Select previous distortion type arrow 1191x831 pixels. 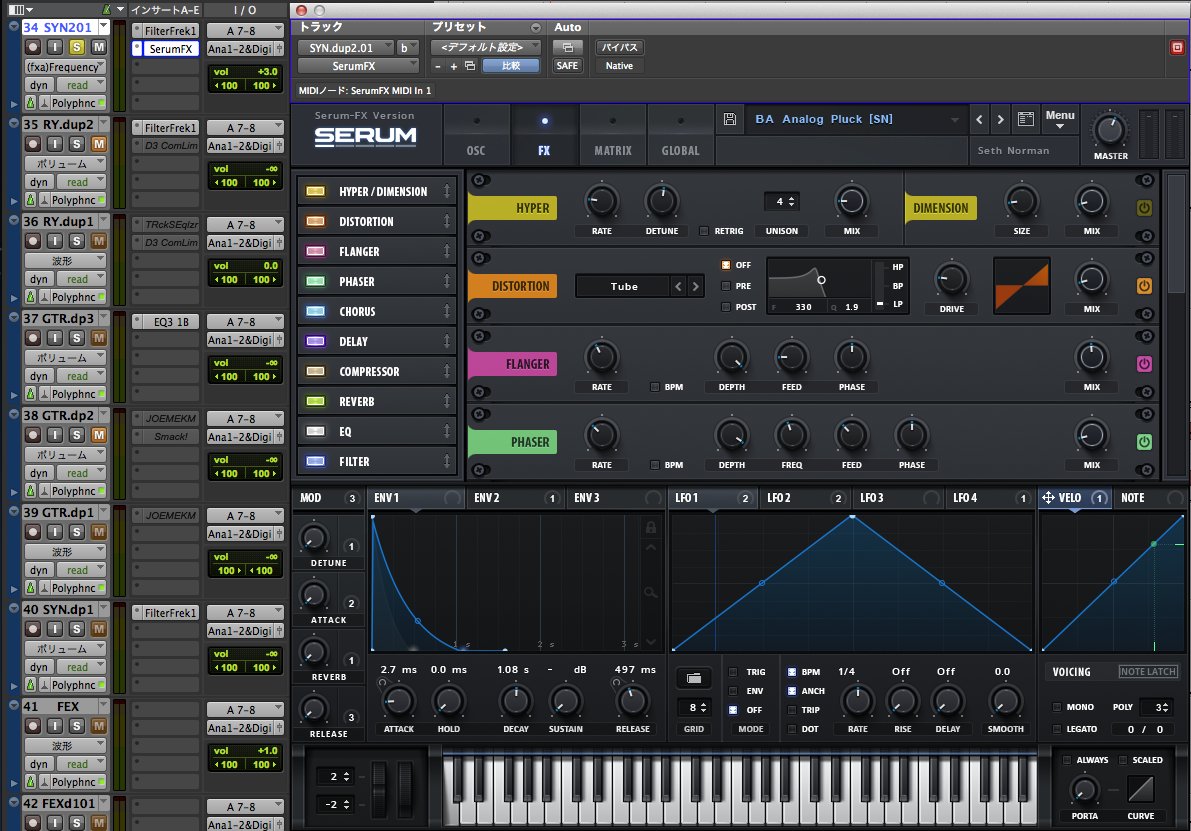[679, 286]
